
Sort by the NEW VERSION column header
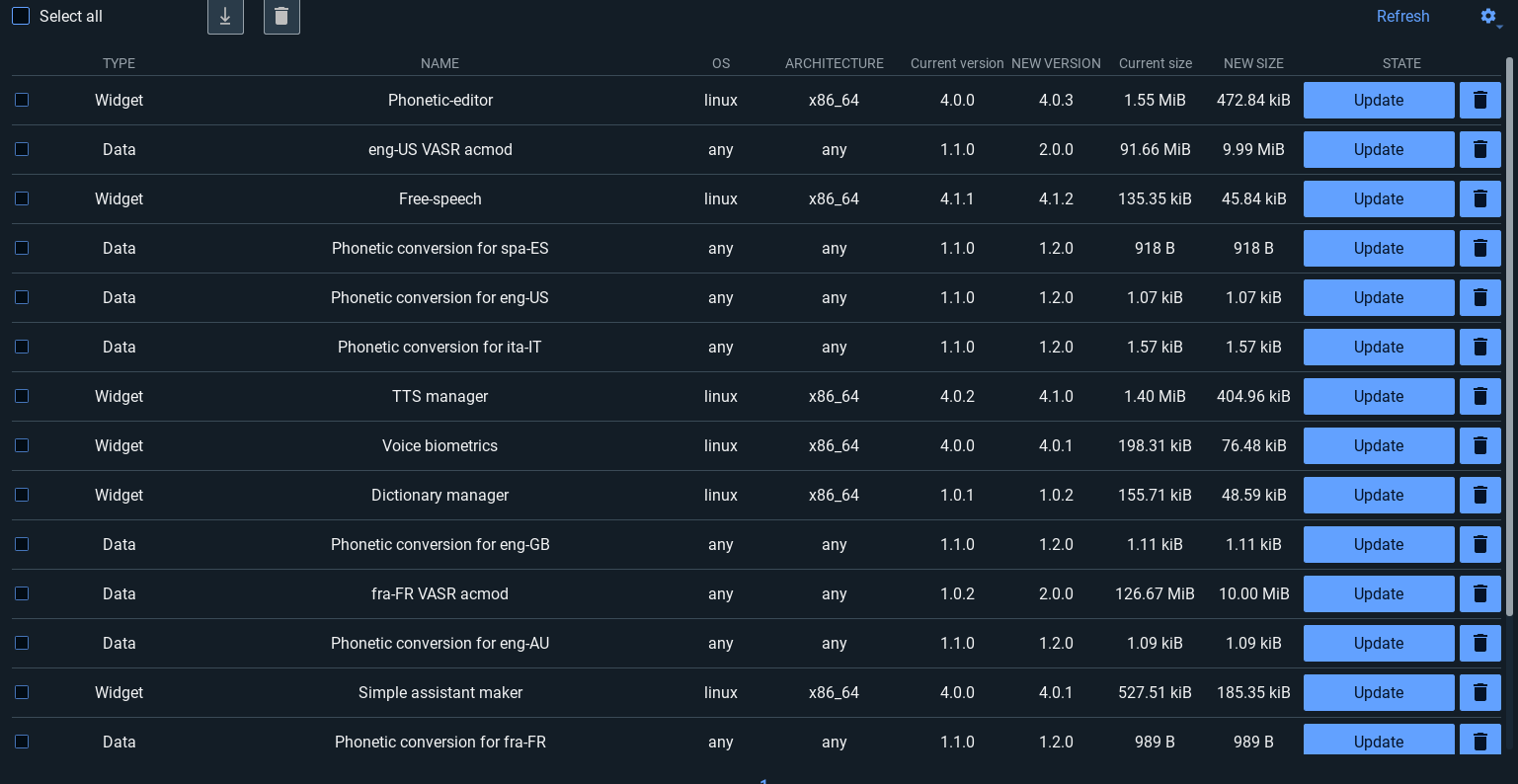[x=1056, y=63]
